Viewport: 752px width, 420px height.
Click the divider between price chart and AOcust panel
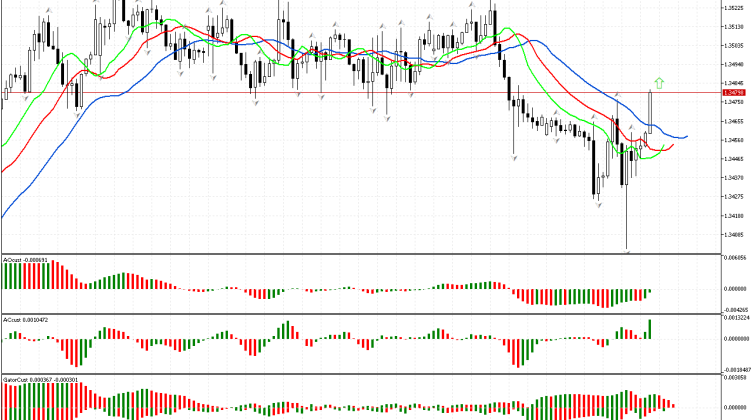pyautogui.click(x=360, y=253)
